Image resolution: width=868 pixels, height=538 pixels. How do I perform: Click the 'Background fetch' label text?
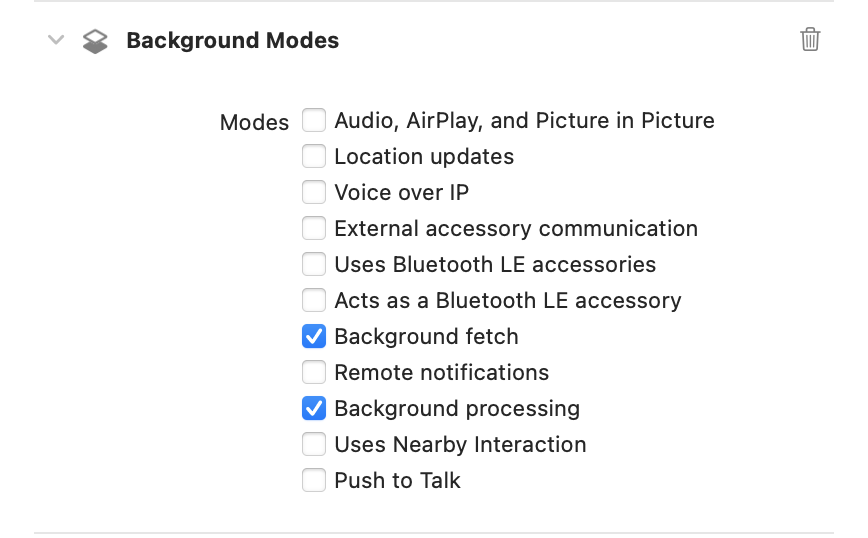(426, 337)
